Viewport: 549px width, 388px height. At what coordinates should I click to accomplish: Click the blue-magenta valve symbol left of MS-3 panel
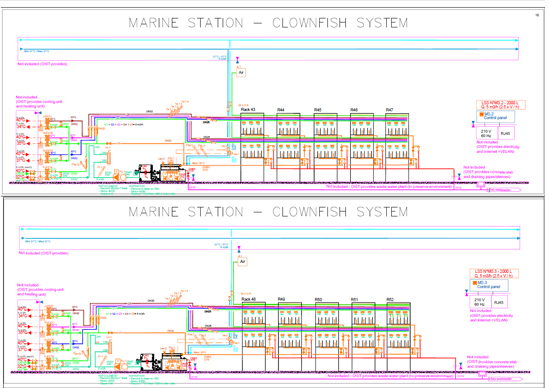click(466, 293)
